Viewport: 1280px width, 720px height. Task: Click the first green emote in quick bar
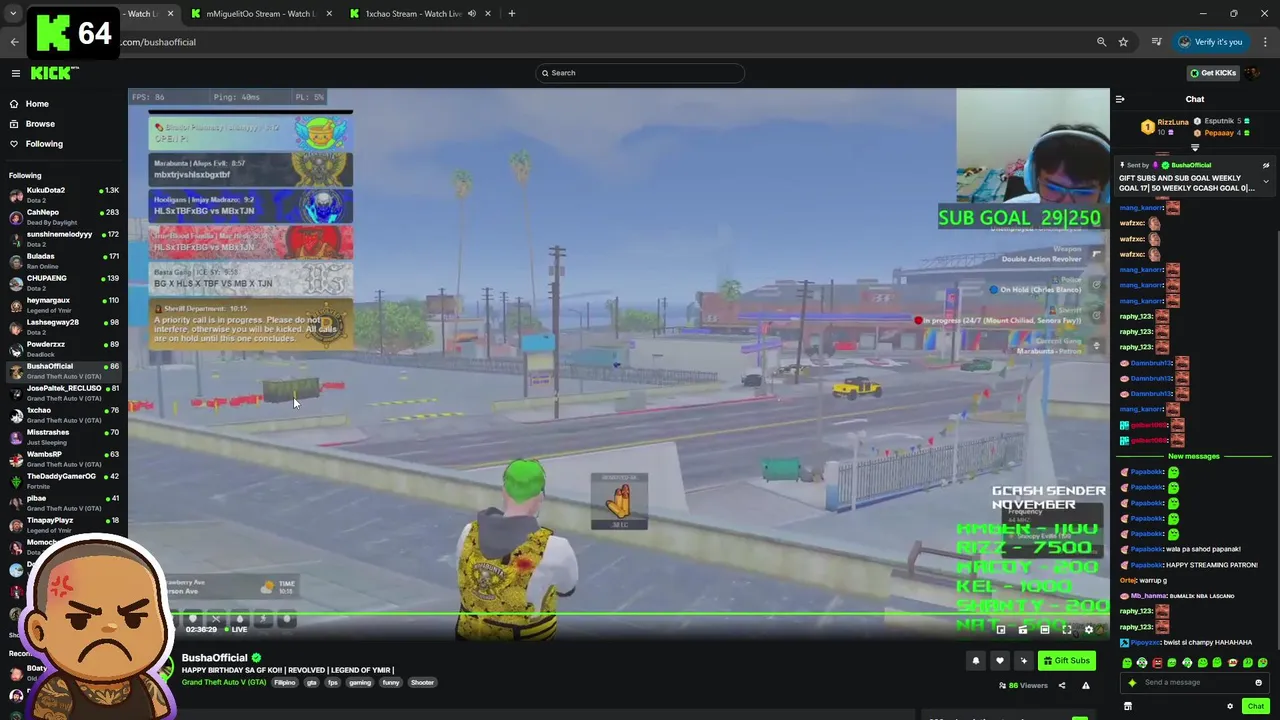[x=1127, y=663]
